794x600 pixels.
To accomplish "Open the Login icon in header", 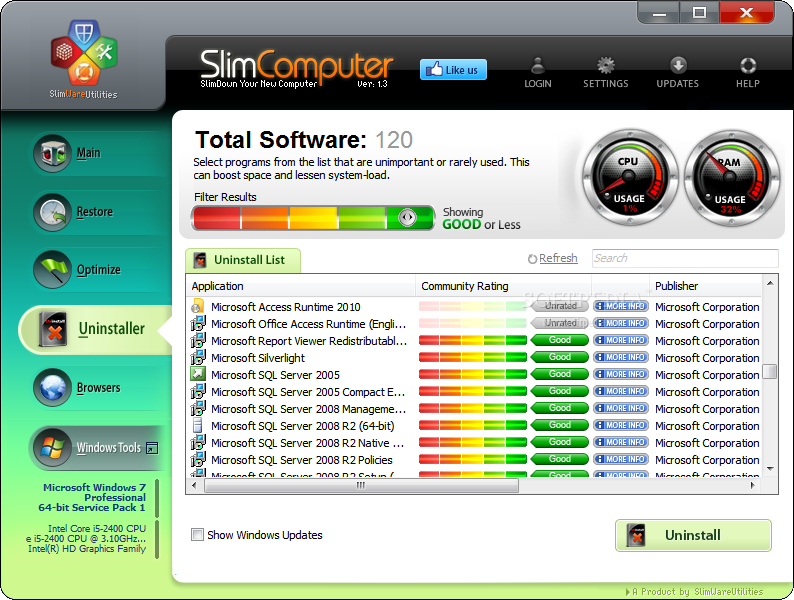I will [x=538, y=73].
